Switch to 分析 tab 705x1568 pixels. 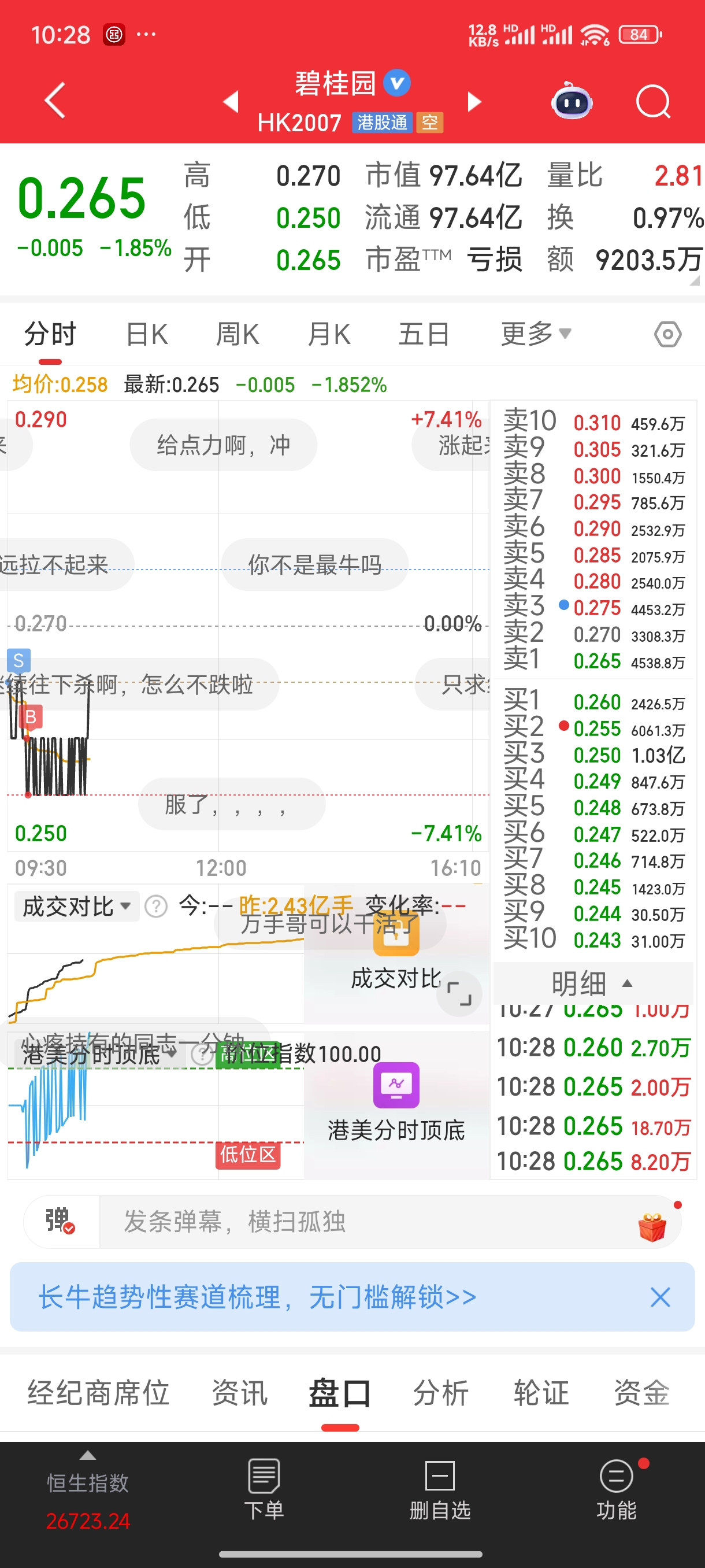(x=441, y=1392)
